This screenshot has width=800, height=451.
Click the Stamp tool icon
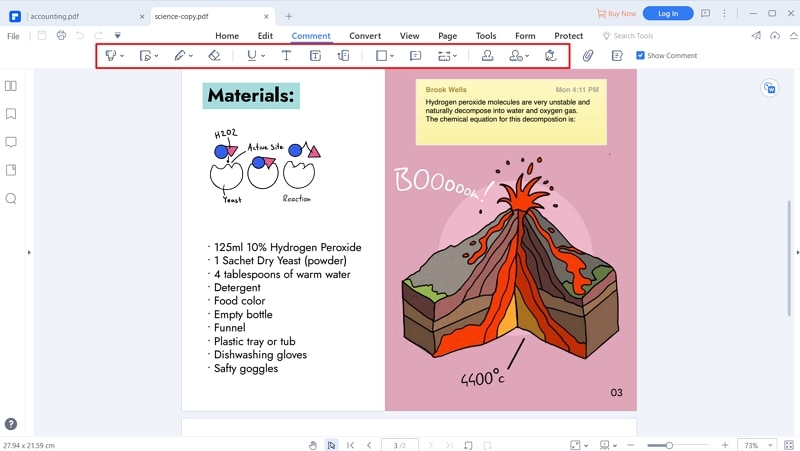coord(487,56)
